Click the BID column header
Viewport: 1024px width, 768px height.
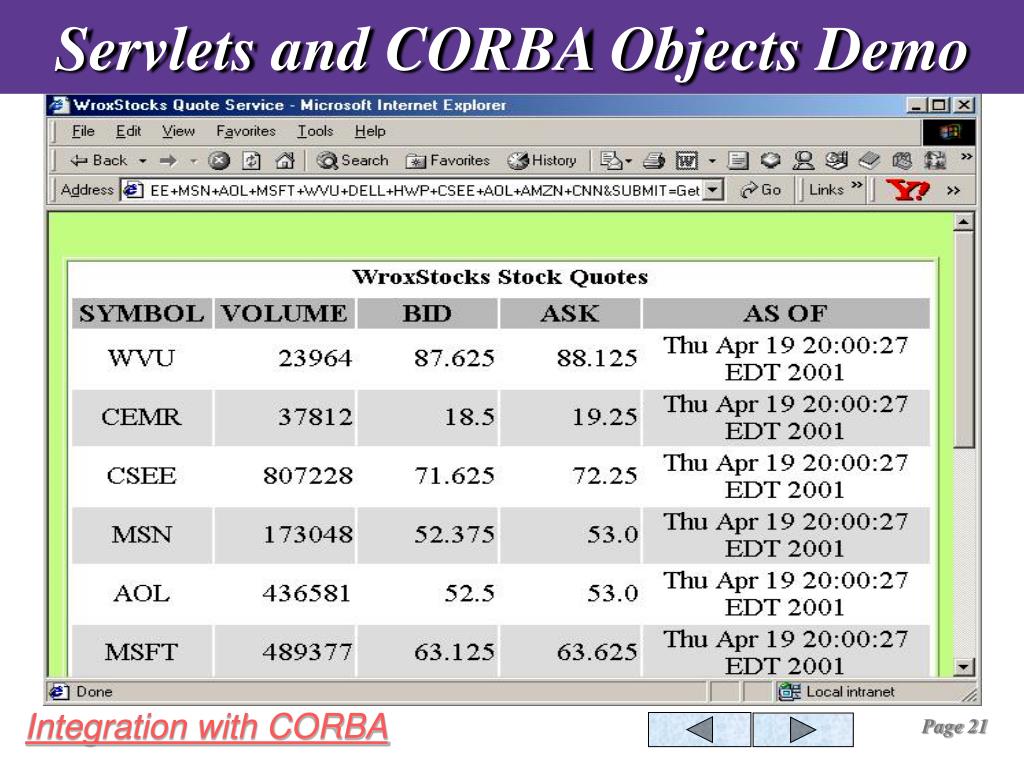point(427,313)
